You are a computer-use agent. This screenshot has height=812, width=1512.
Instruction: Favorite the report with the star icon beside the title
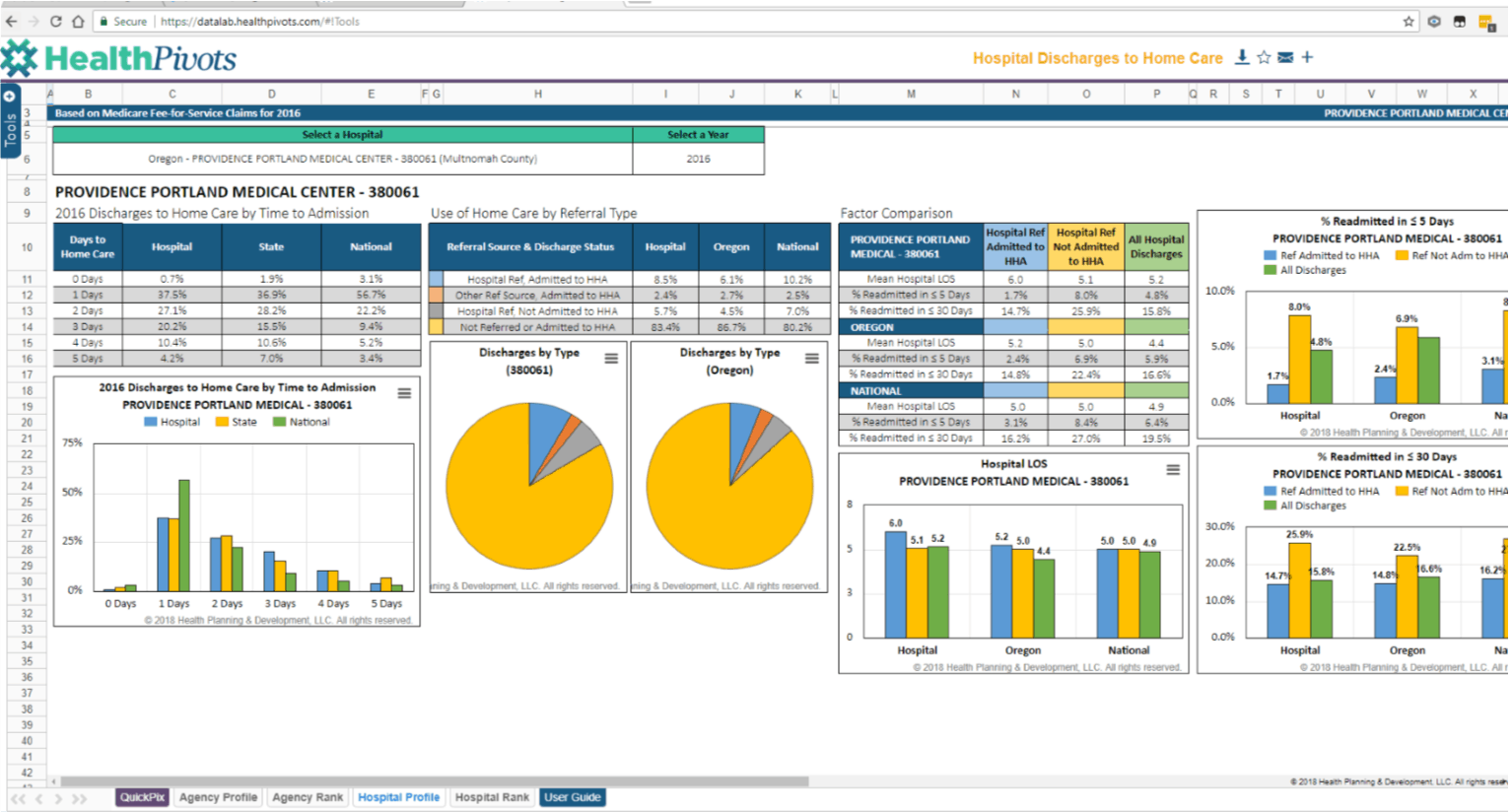(1264, 57)
